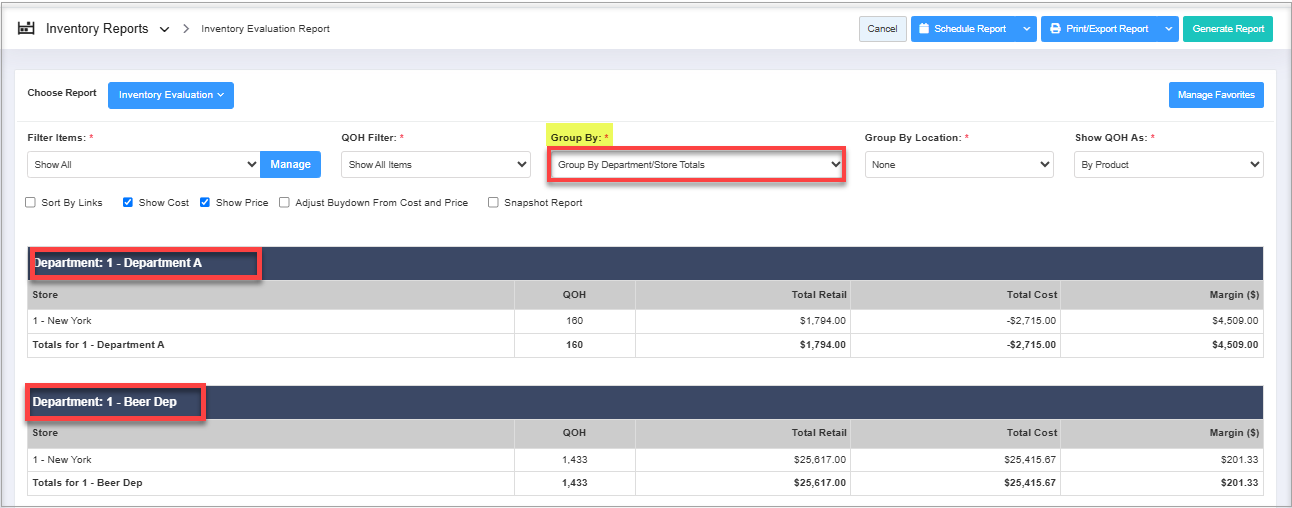Click the Manage Favorites button
Viewport: 1292px width, 508px height.
pyautogui.click(x=1216, y=95)
